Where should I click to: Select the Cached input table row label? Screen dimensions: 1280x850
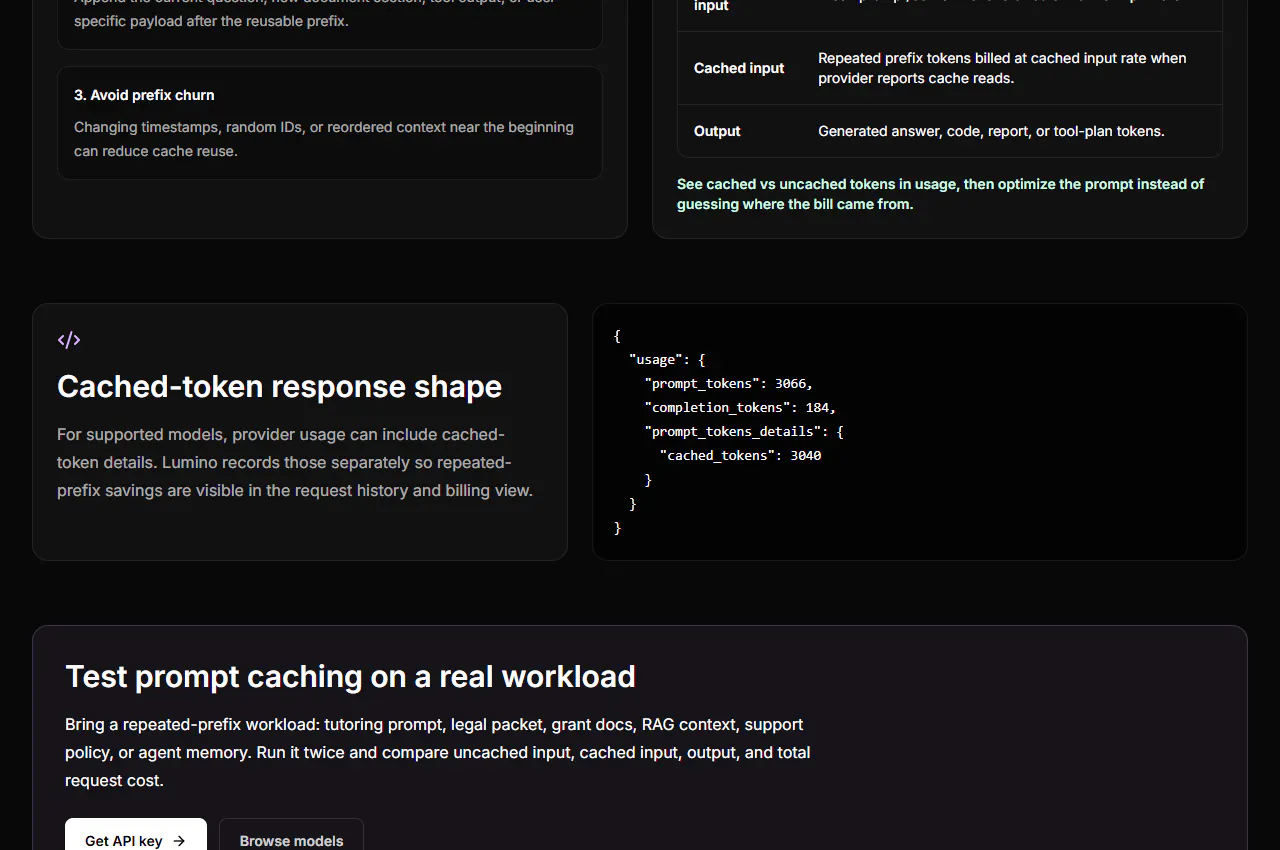(x=739, y=68)
